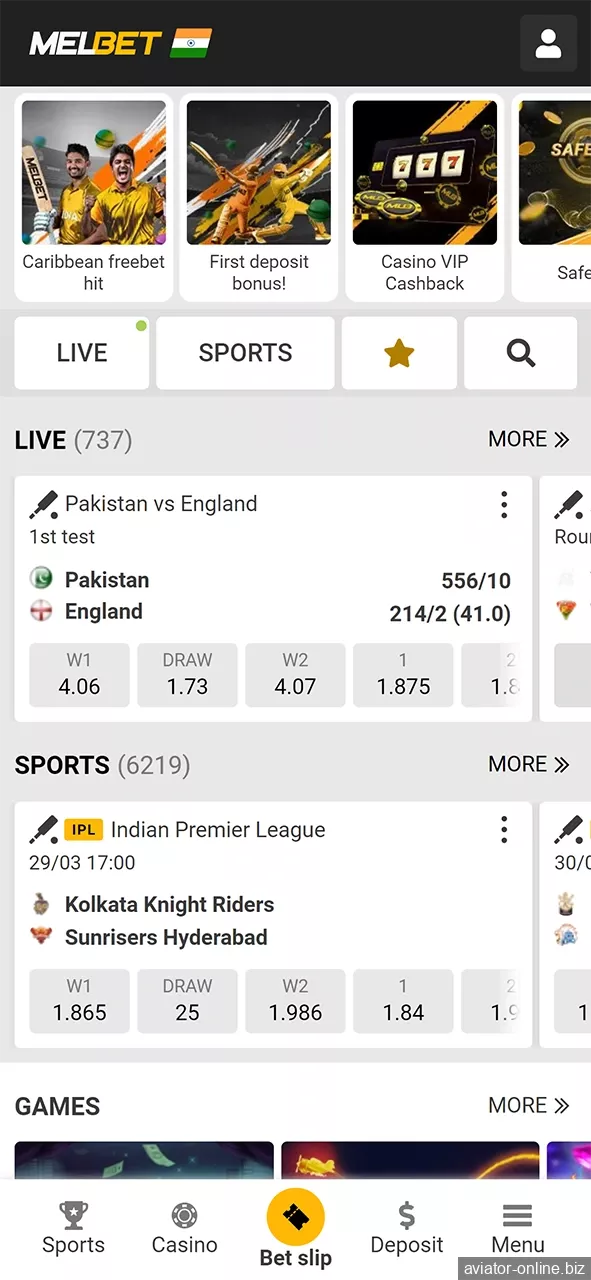This screenshot has width=591, height=1280.
Task: Open the Casino VIP Cashback banner thumbnail
Action: (424, 171)
